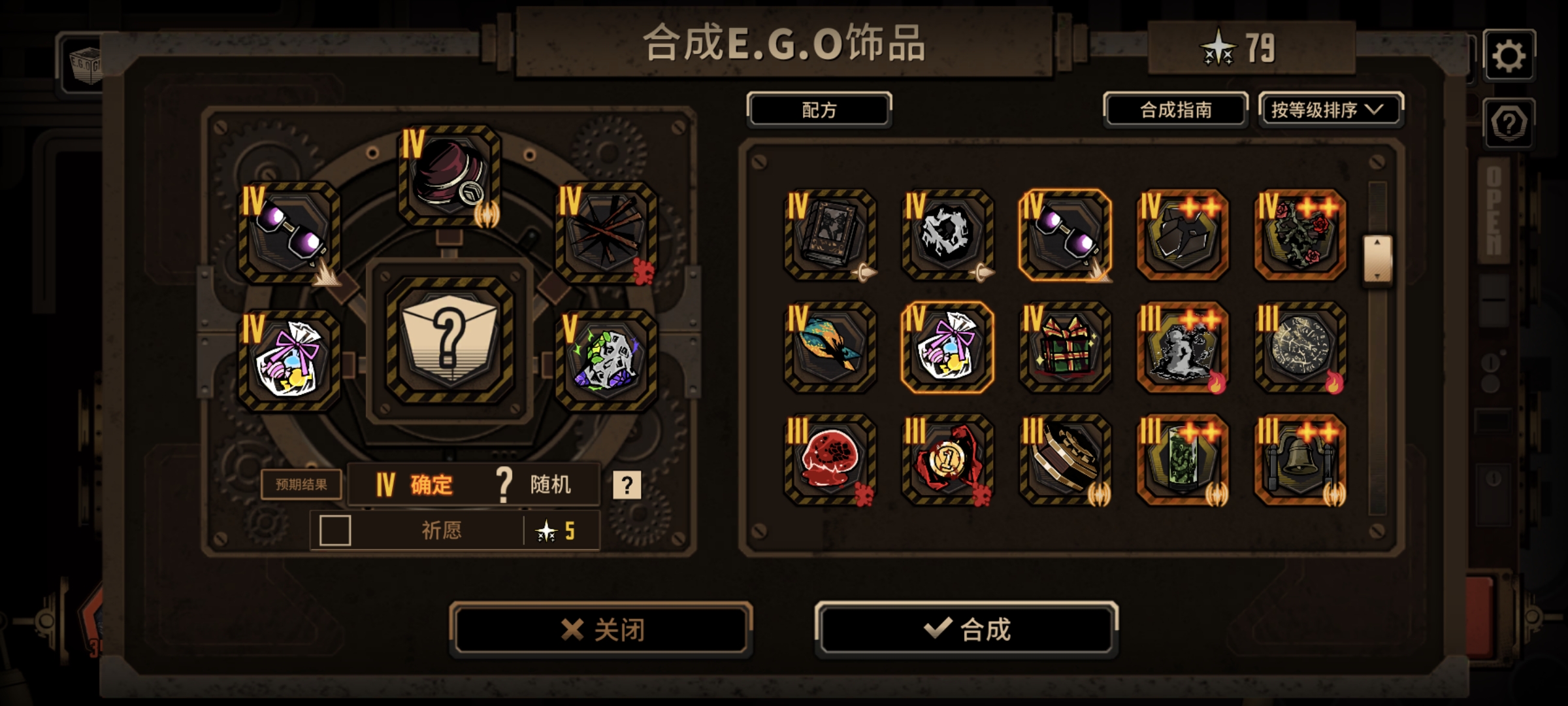Pick the green plaid present box gift

(1065, 348)
